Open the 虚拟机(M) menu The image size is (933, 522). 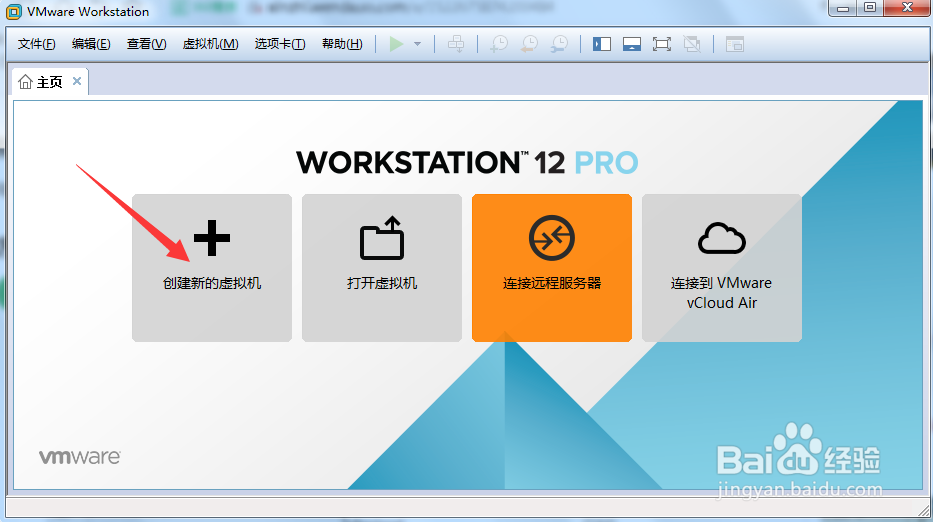(x=210, y=44)
